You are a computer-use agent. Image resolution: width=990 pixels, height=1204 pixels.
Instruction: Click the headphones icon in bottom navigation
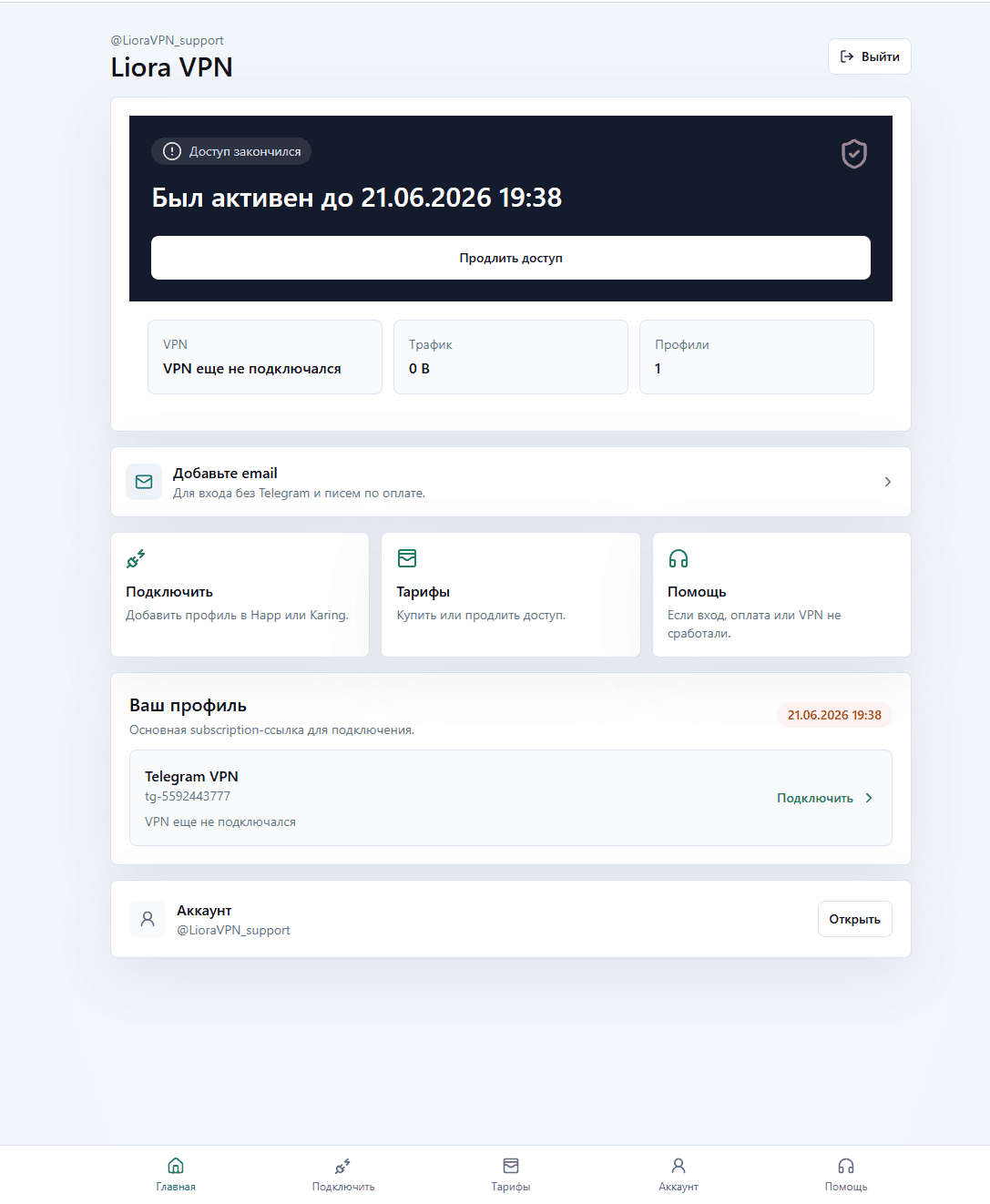click(x=846, y=1166)
